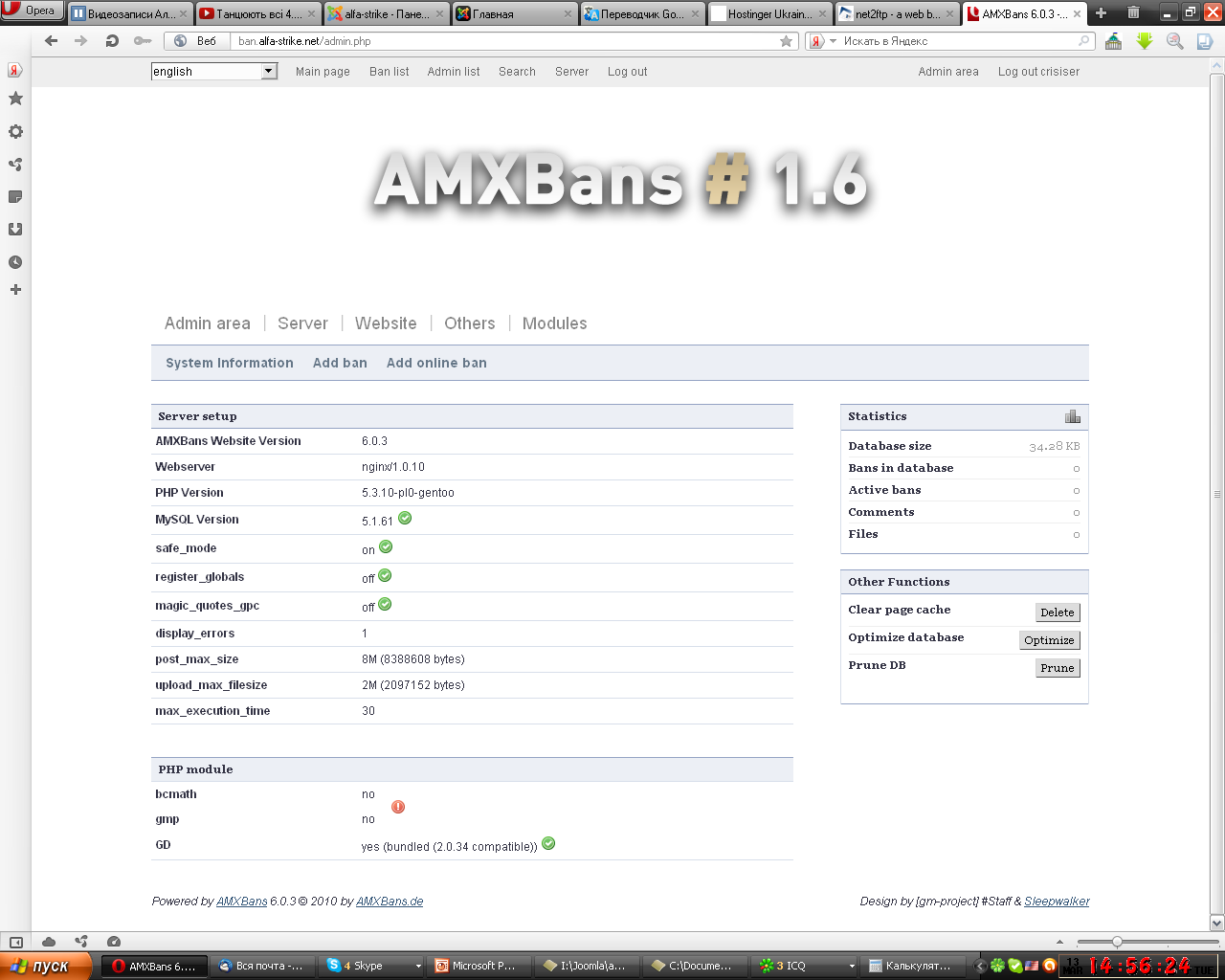Click the Optimize database button
The image size is (1225, 980).
pyautogui.click(x=1049, y=640)
